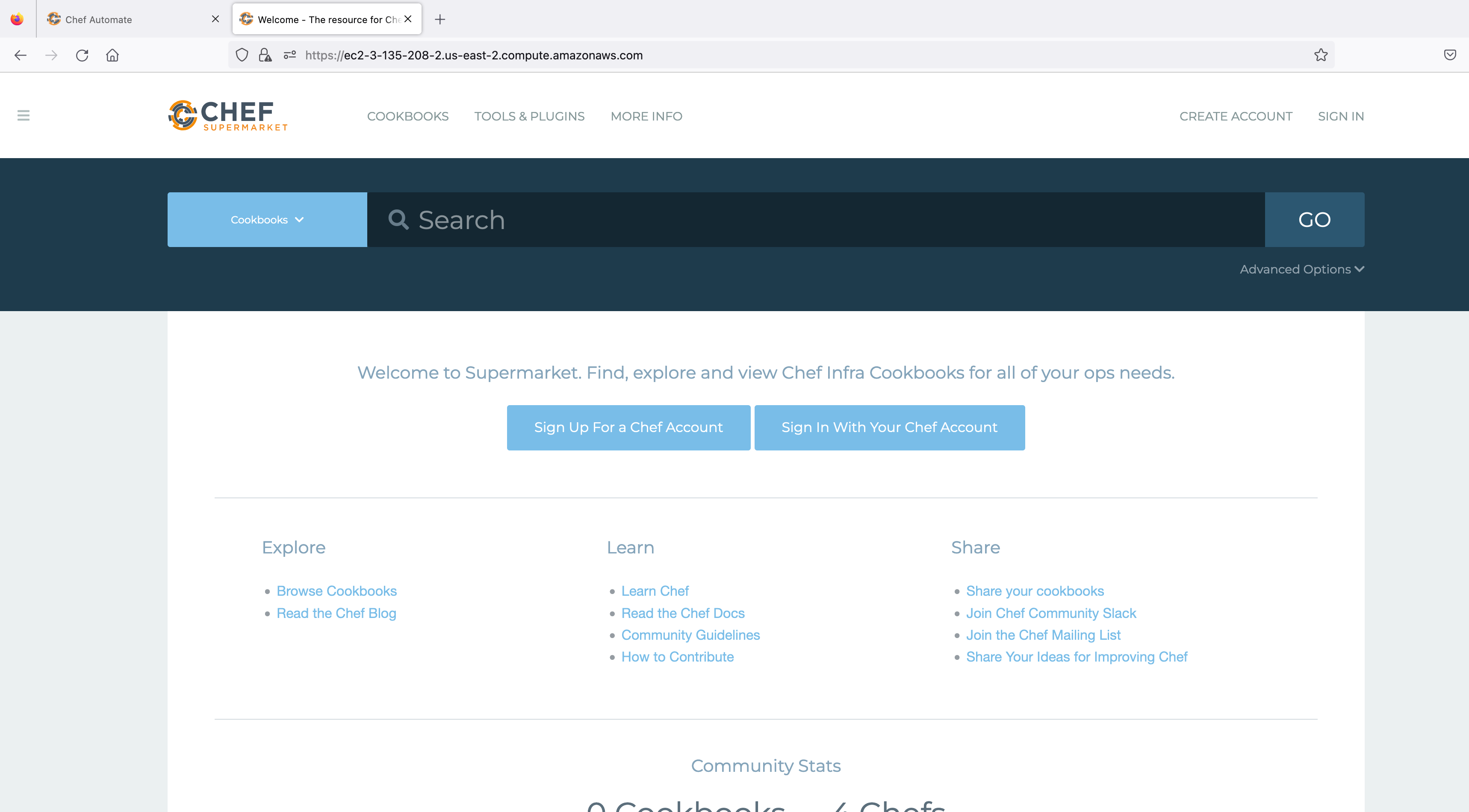Expand Advanced Options below the search bar

1302,268
